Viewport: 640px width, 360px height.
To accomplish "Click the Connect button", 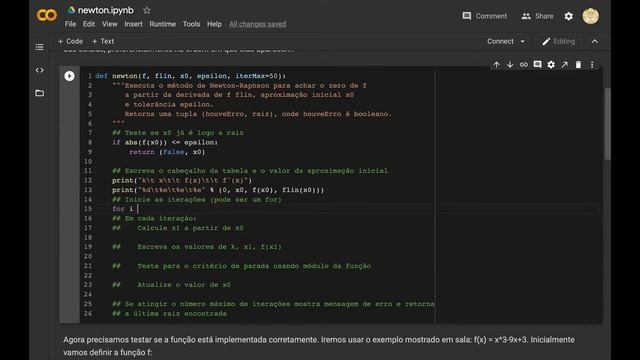I will 500,41.
